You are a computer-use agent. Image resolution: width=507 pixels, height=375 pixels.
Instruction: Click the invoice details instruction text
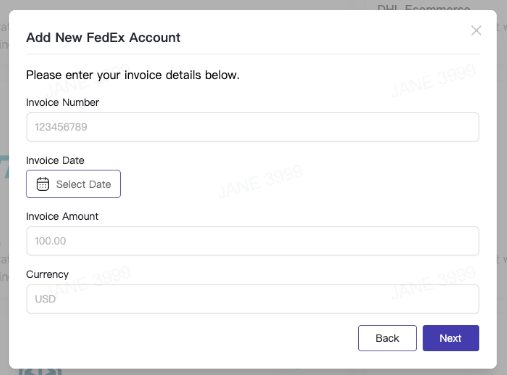pyautogui.click(x=133, y=75)
